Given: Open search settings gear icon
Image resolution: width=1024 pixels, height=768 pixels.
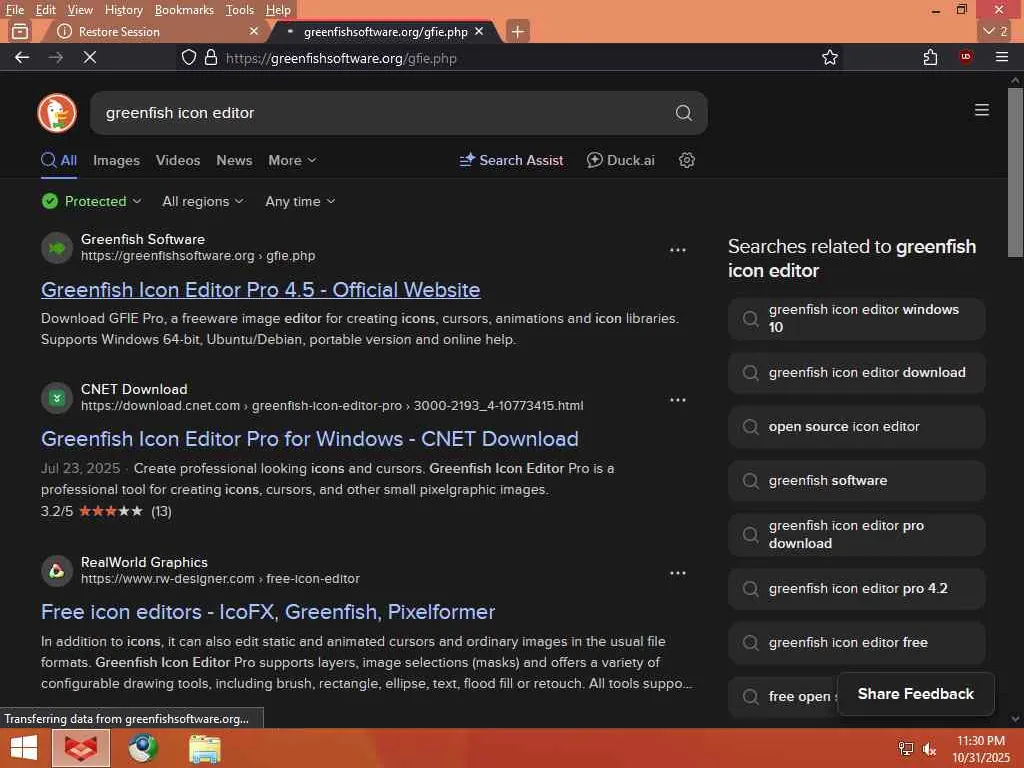Looking at the screenshot, I should pos(686,160).
